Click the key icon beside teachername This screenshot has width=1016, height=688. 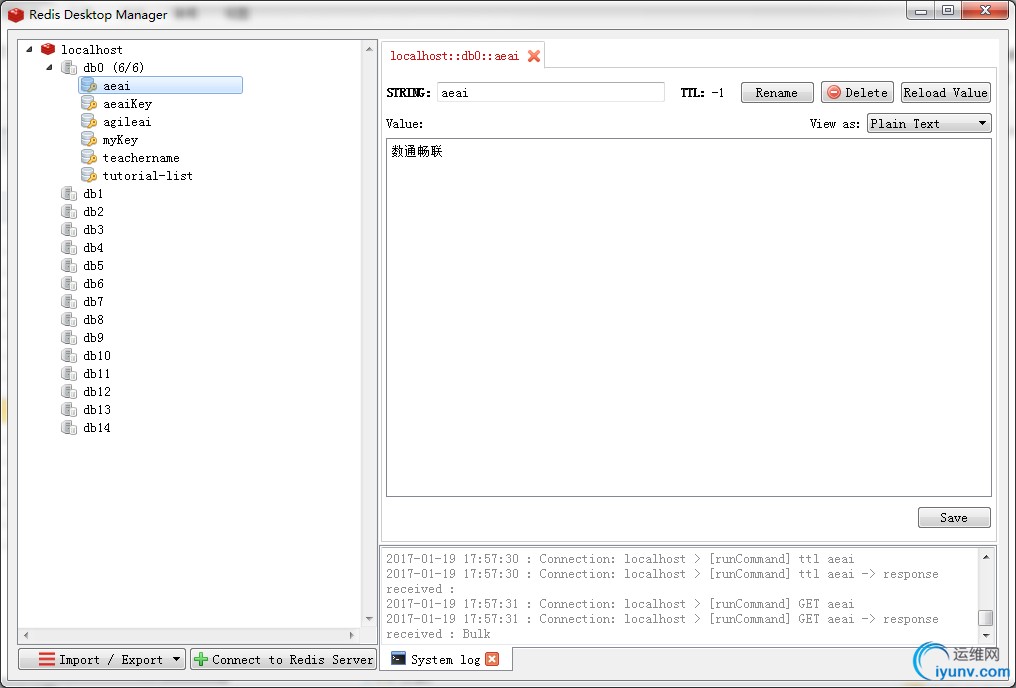89,157
